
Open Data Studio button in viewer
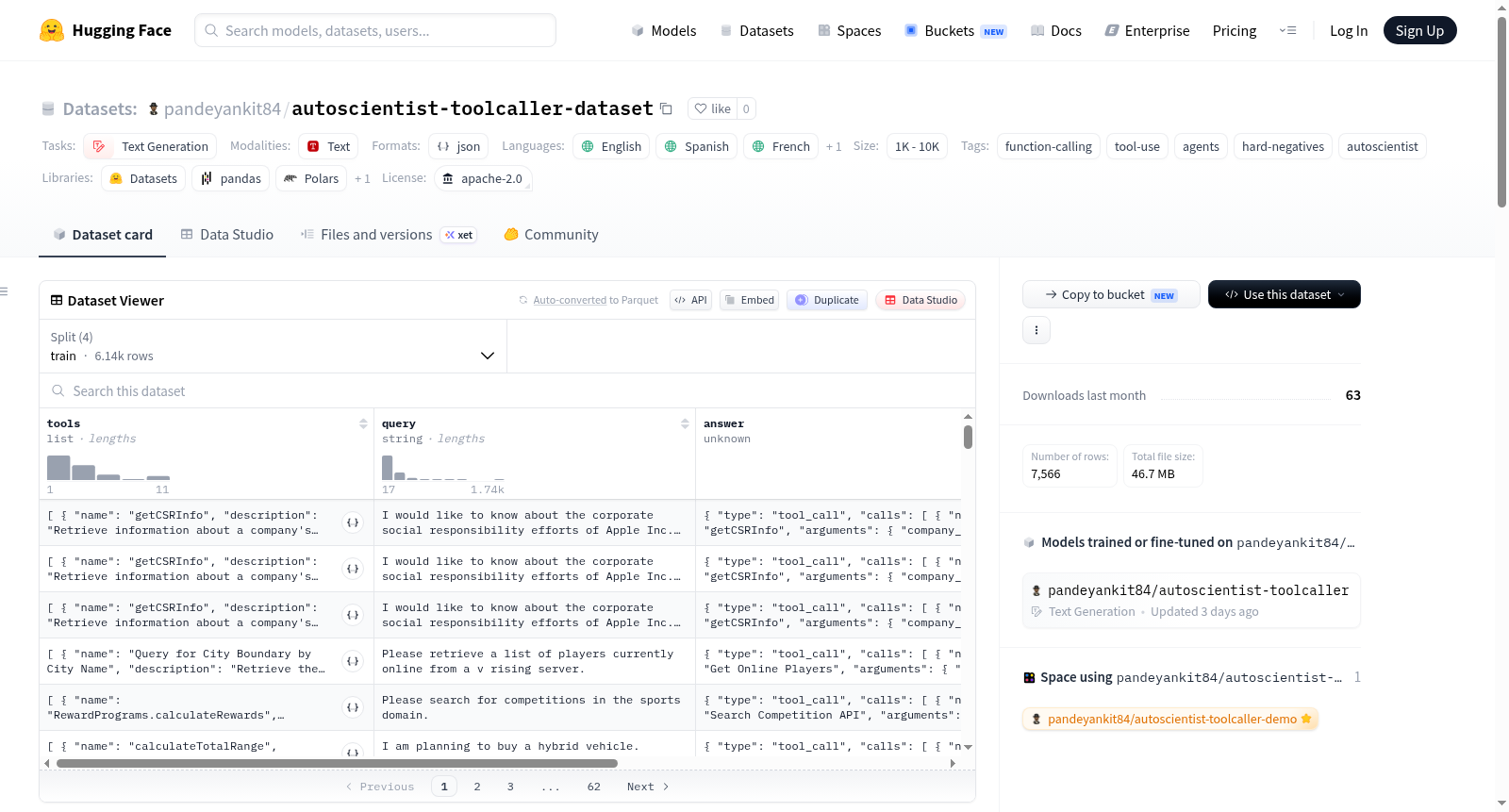(x=920, y=300)
